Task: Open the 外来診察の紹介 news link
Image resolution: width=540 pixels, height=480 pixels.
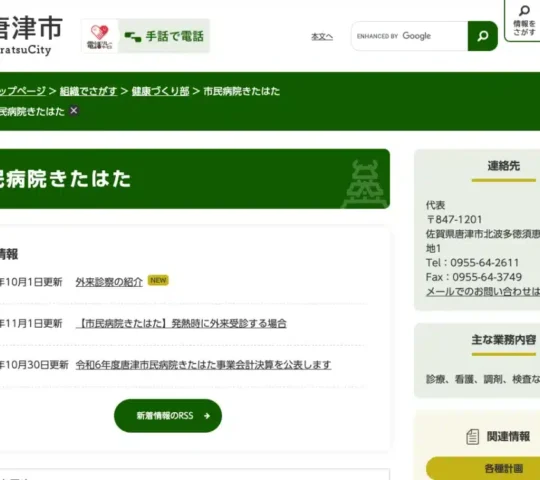Action: coord(109,282)
